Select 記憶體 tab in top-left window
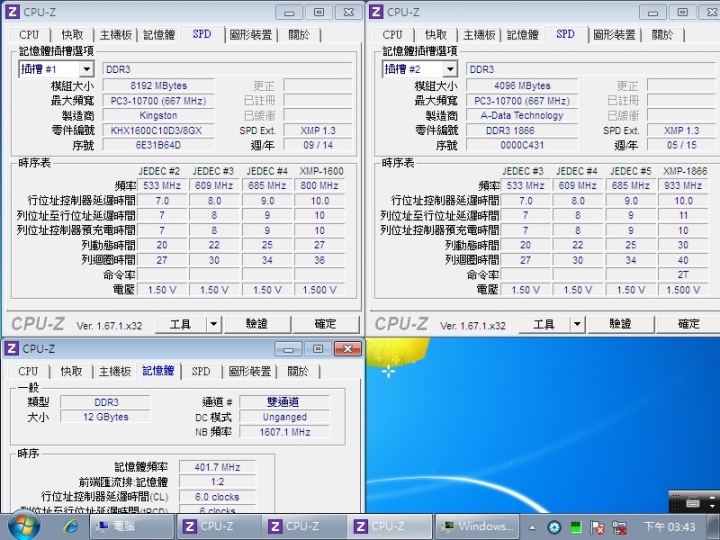720x540 pixels. tap(159, 35)
